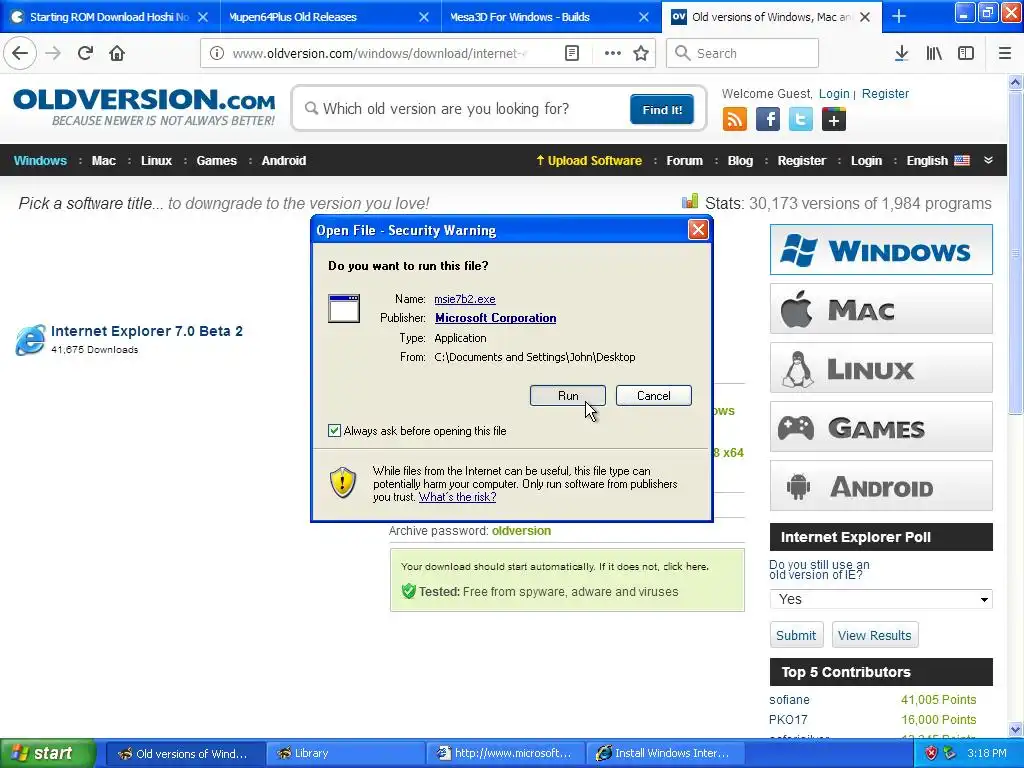The height and width of the screenshot is (768, 1024).
Task: Click the Login link beside Welcome Guest
Action: click(x=834, y=93)
